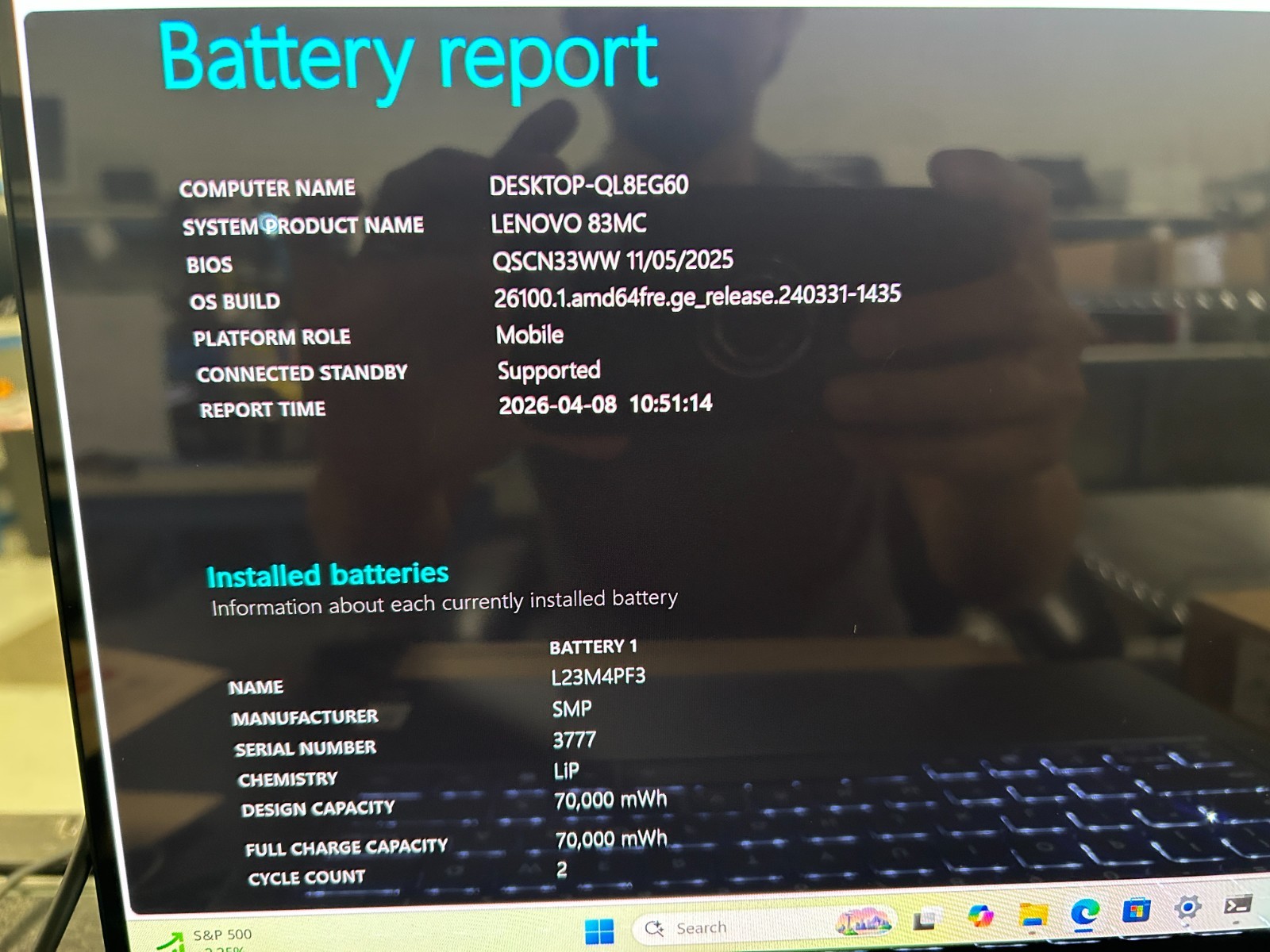Select serial number 3777
This screenshot has width=1270, height=952.
[574, 740]
